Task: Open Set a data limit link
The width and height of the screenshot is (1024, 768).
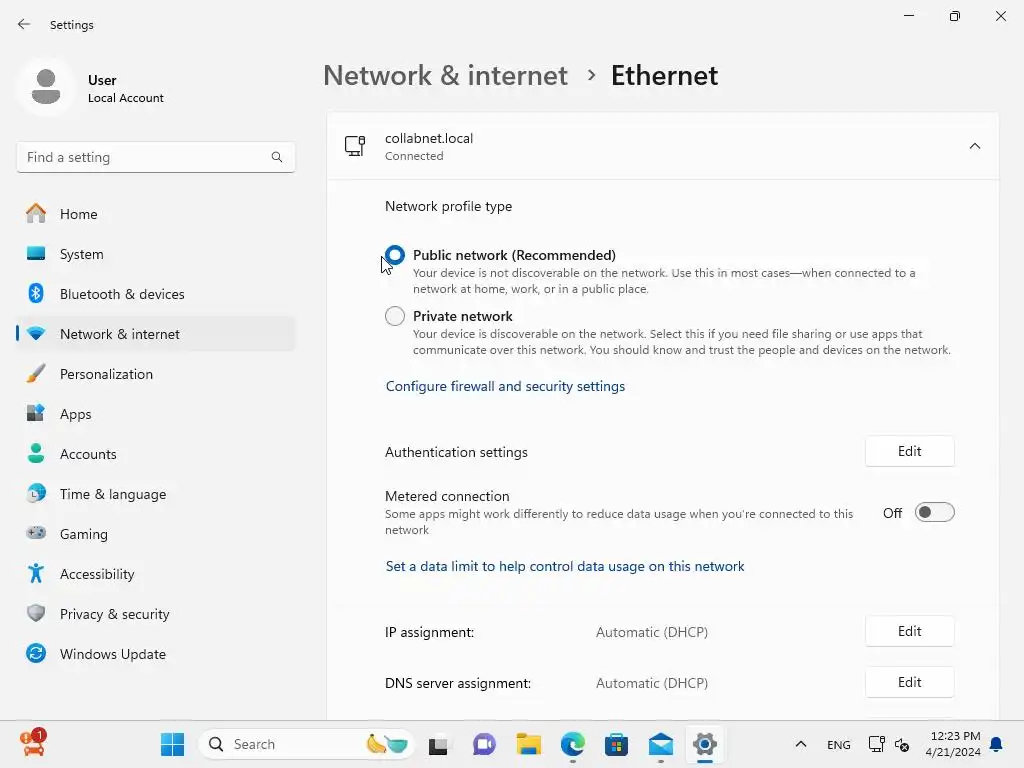Action: pyautogui.click(x=564, y=566)
